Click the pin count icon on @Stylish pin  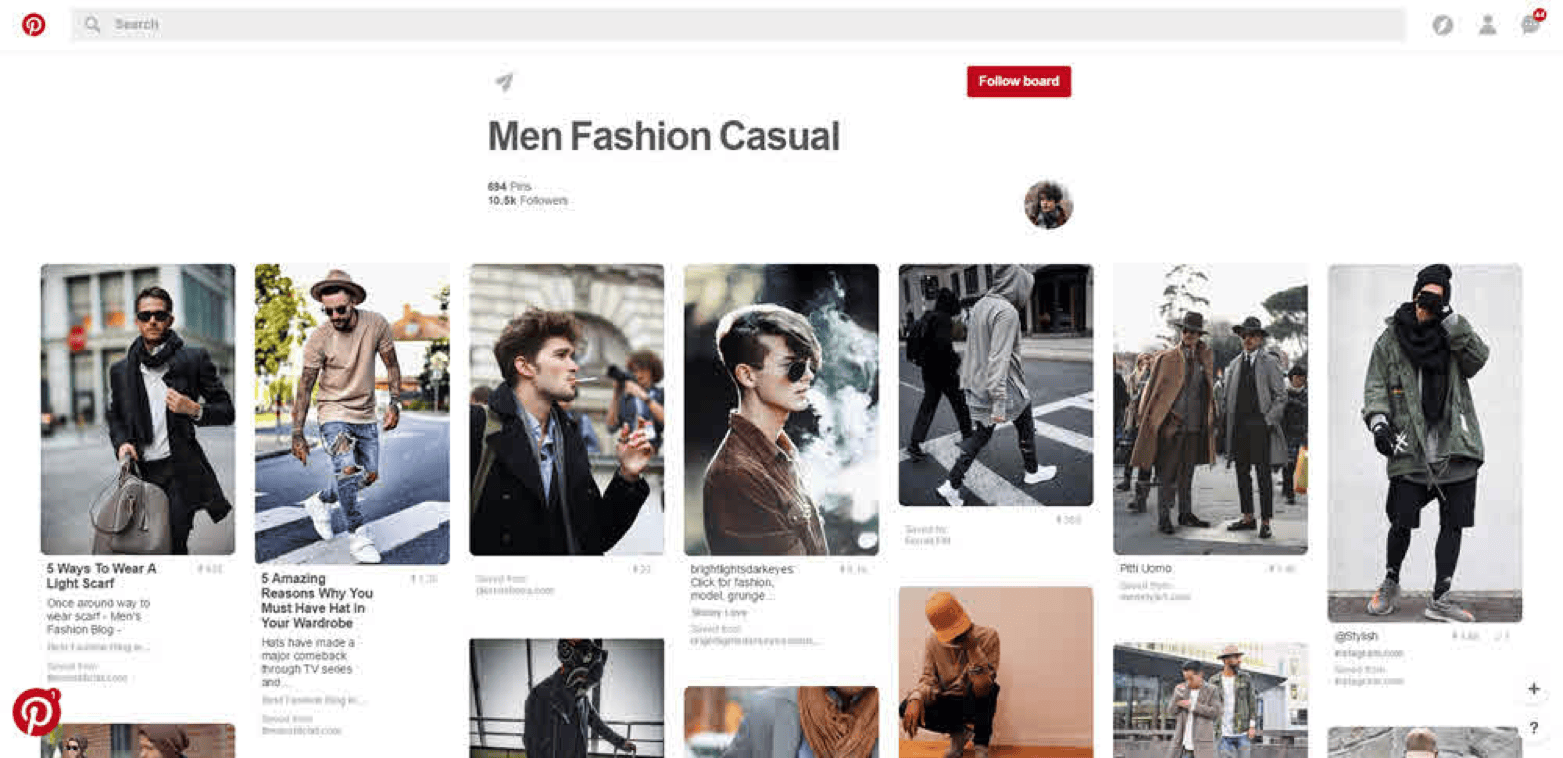pos(1454,636)
